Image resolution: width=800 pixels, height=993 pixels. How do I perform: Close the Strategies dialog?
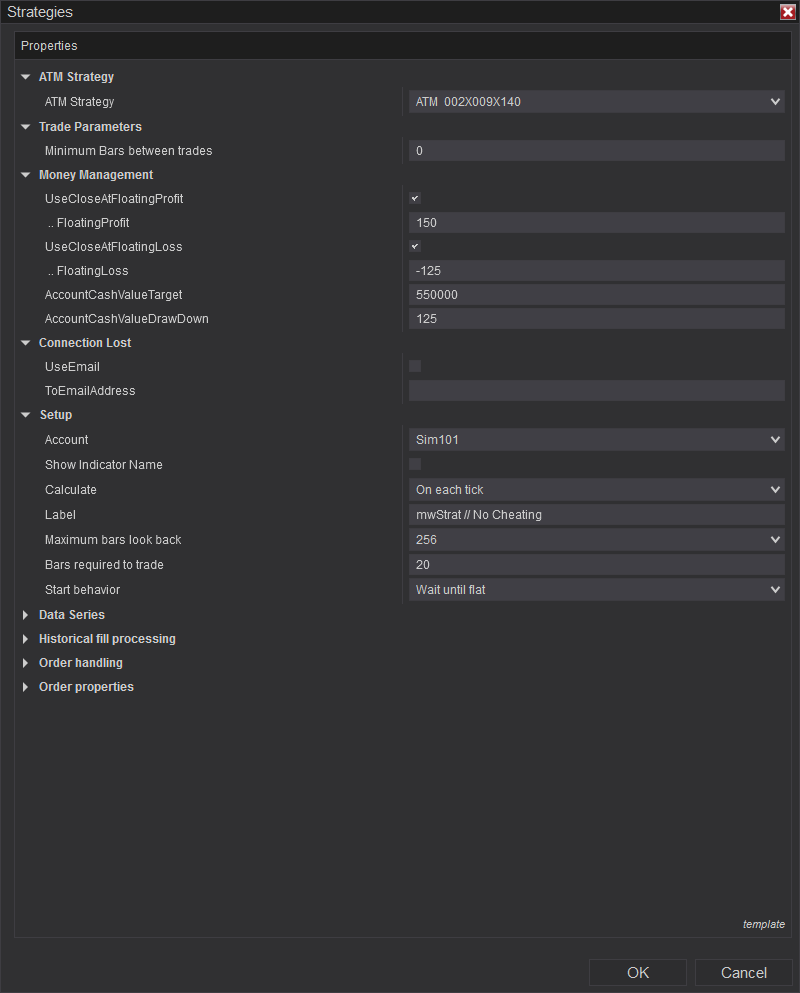click(x=788, y=12)
